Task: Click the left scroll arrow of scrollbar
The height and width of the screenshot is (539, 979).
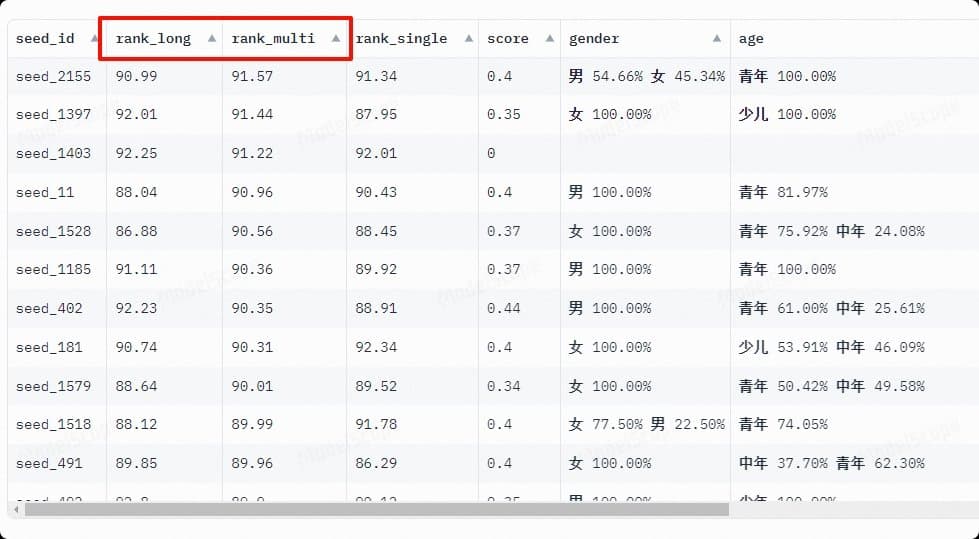Action: click(x=14, y=509)
